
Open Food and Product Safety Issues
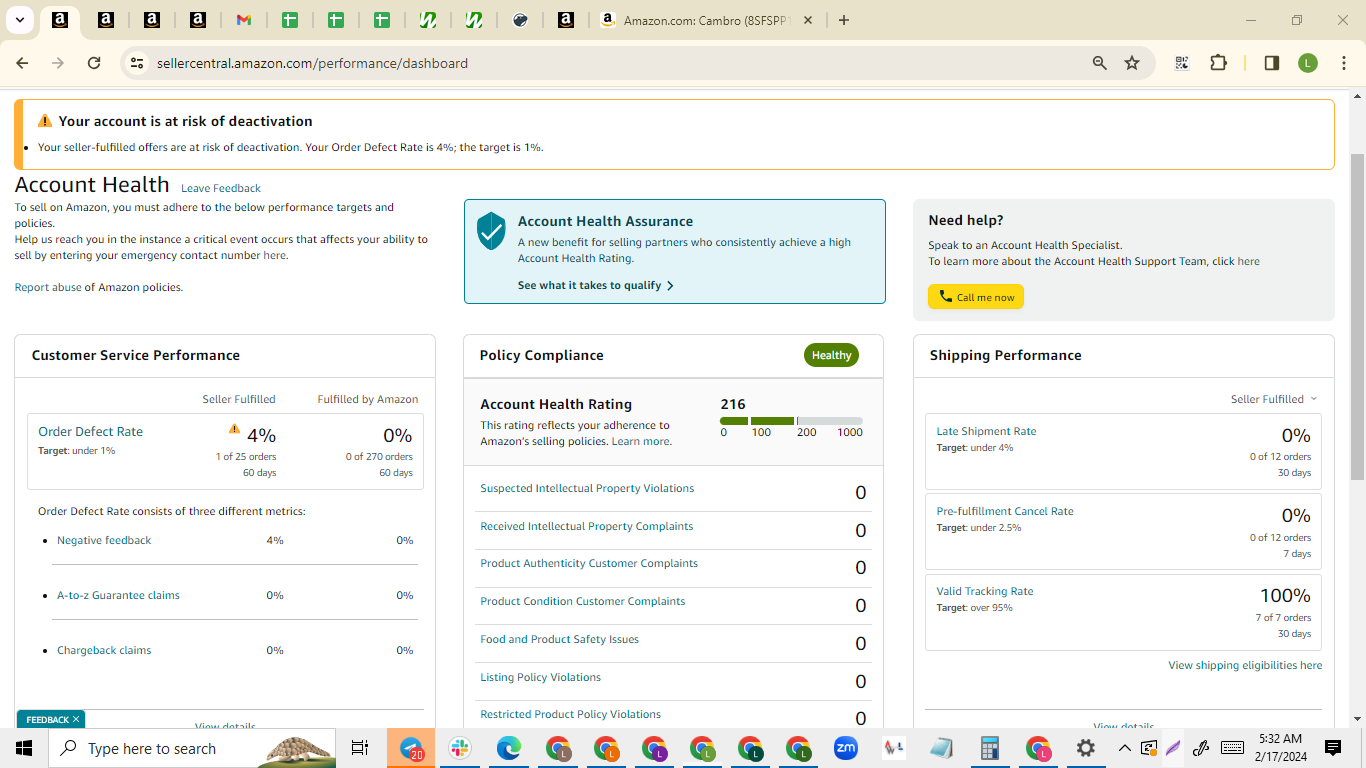[x=559, y=639]
